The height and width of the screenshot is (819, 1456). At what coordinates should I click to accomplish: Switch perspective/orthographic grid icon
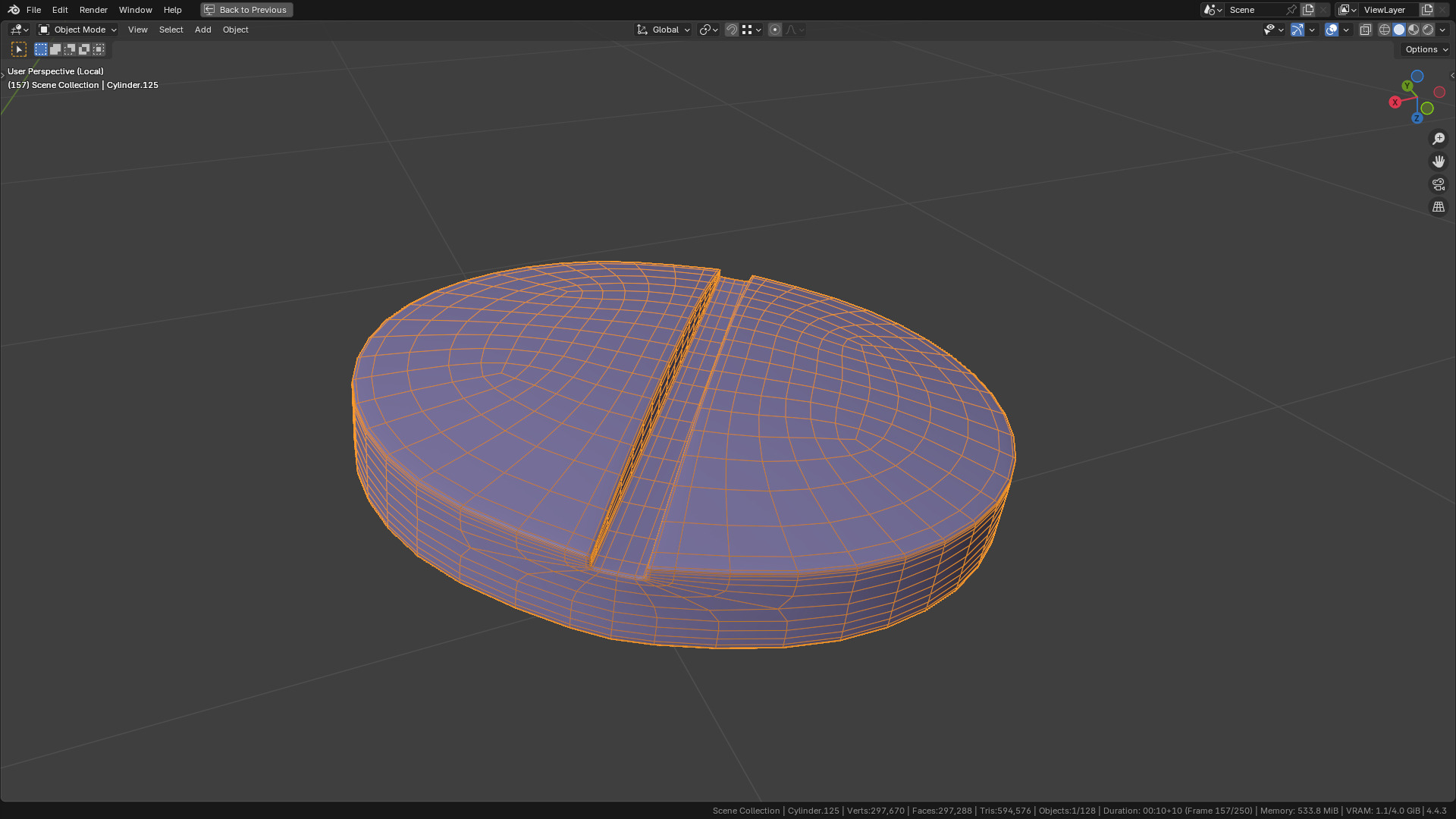click(1438, 207)
